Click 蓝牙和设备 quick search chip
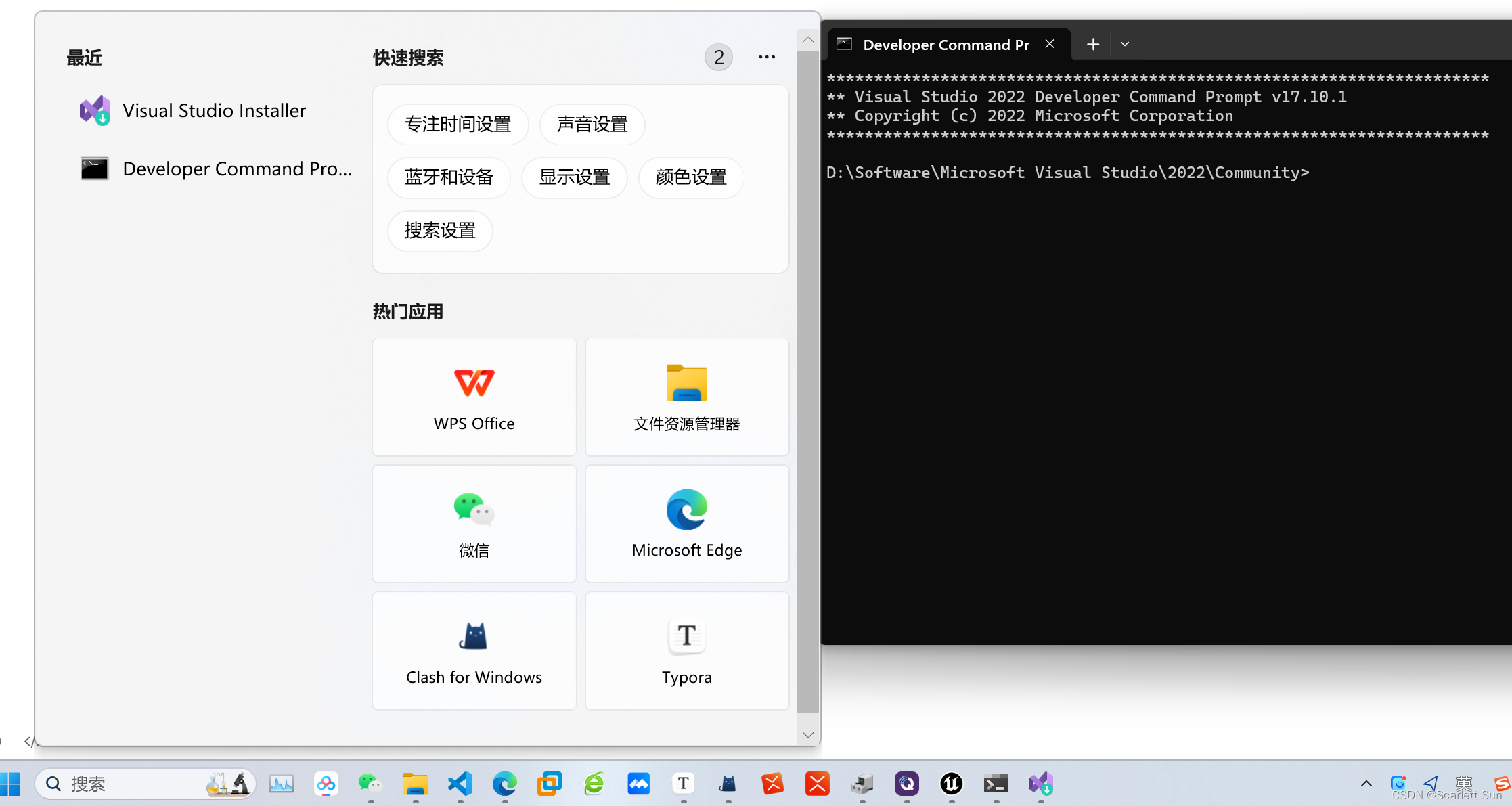The height and width of the screenshot is (806, 1512). (448, 177)
